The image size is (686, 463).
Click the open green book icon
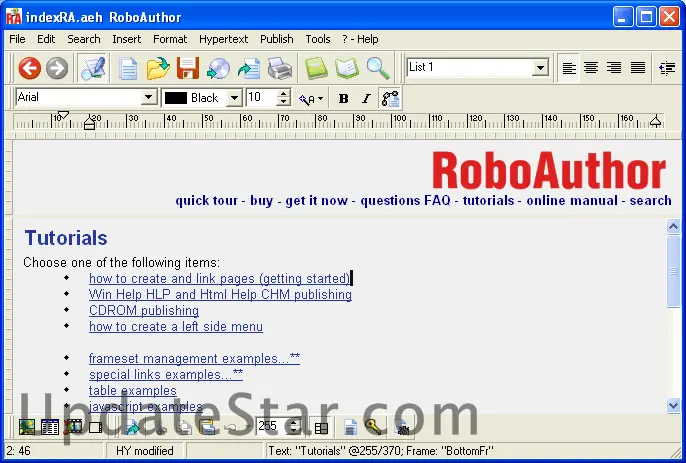347,68
